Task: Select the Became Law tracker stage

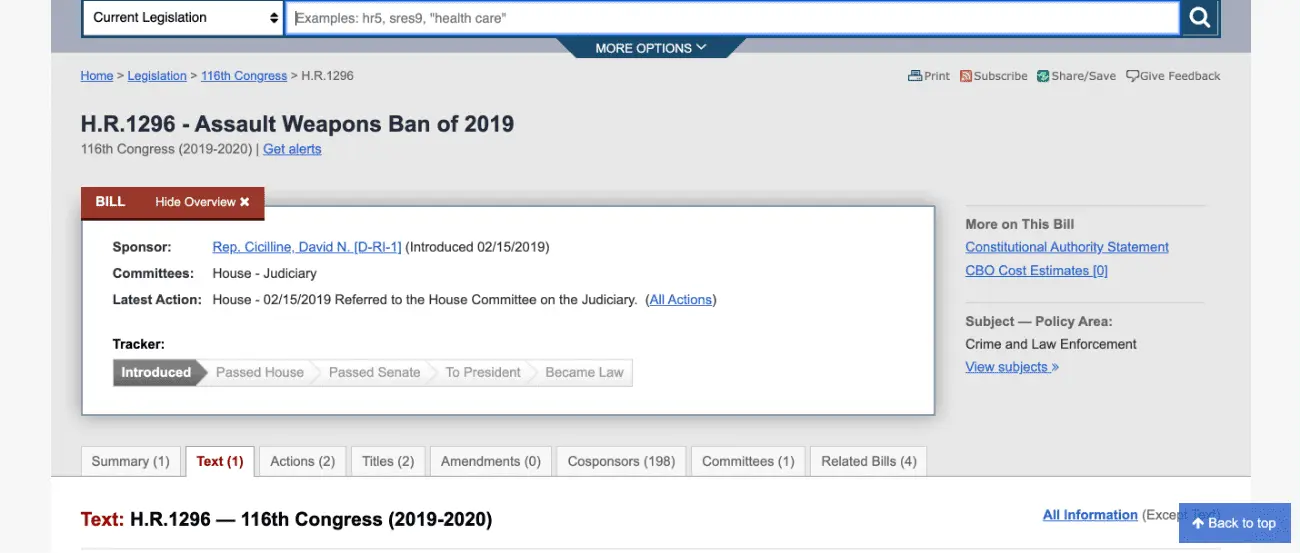Action: pos(584,372)
